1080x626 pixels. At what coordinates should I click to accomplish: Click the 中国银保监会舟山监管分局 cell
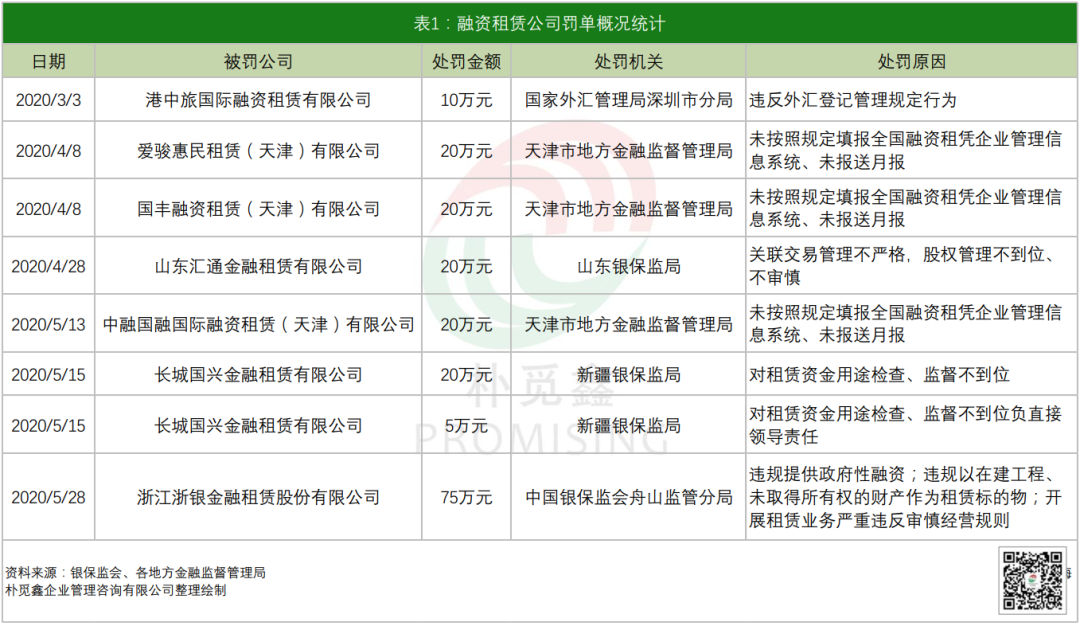coord(628,497)
